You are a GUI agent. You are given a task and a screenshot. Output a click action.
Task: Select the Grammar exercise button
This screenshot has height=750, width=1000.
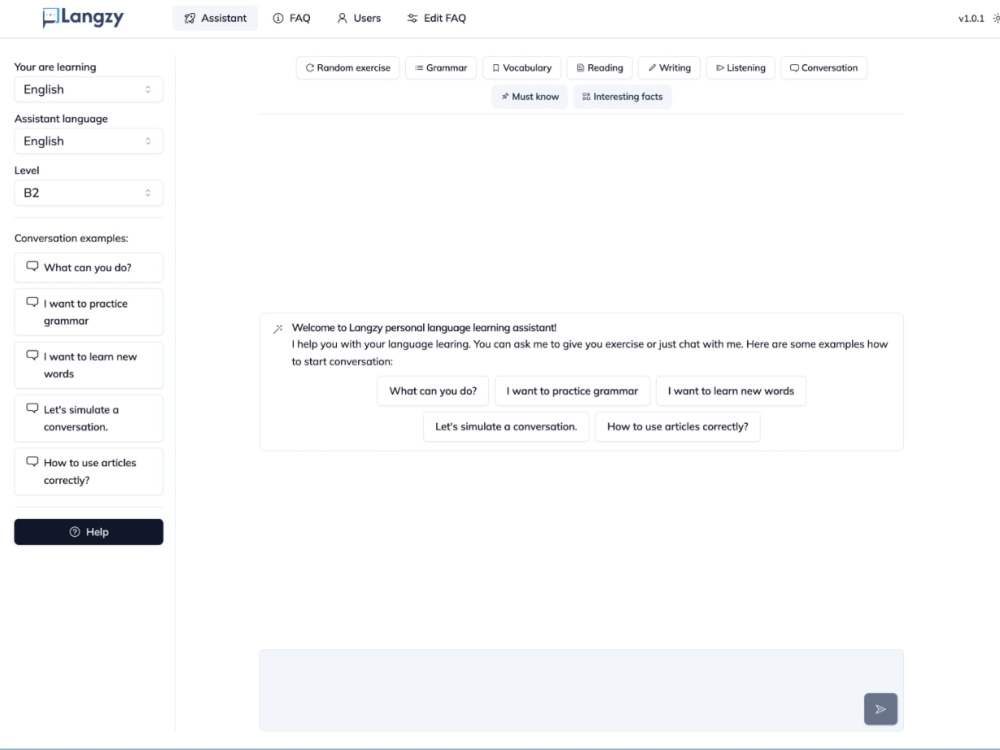click(x=441, y=68)
